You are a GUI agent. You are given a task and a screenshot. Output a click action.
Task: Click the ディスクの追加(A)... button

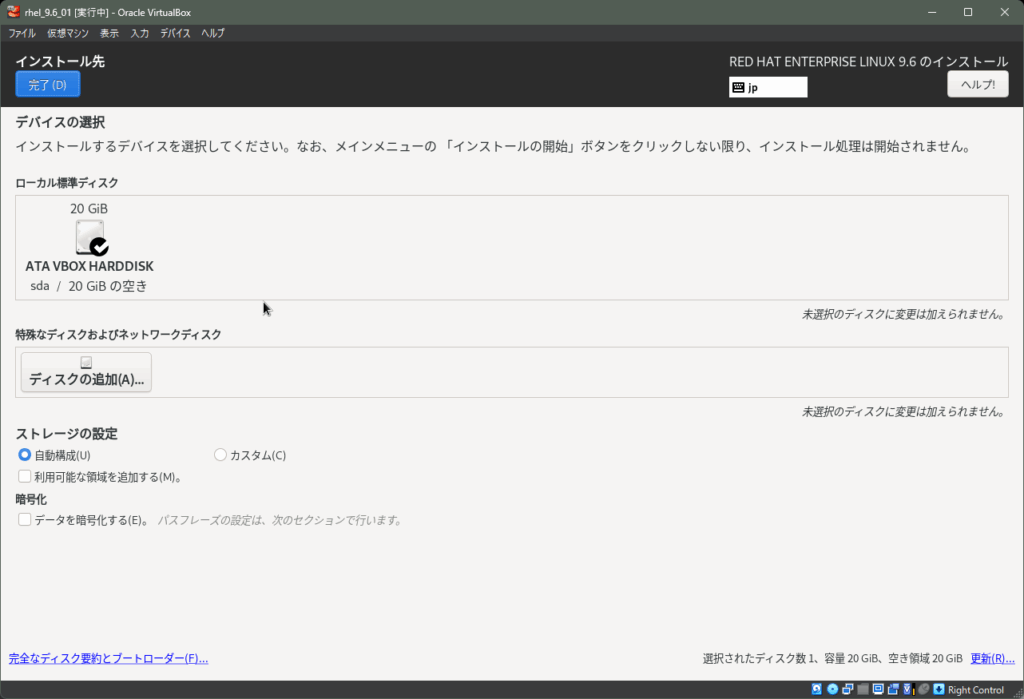tap(86, 372)
